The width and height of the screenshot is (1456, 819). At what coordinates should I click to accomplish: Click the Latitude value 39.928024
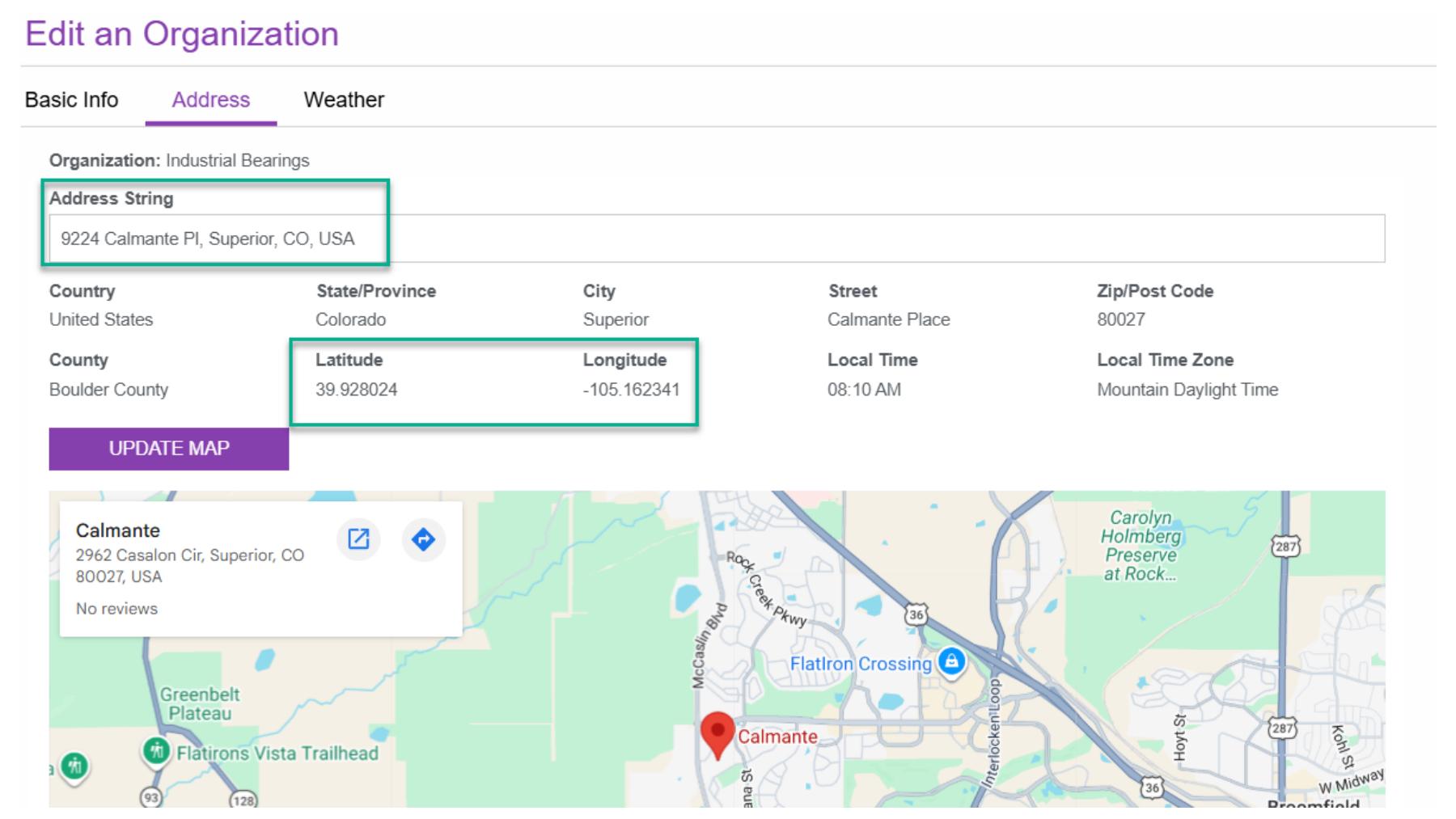tap(357, 390)
